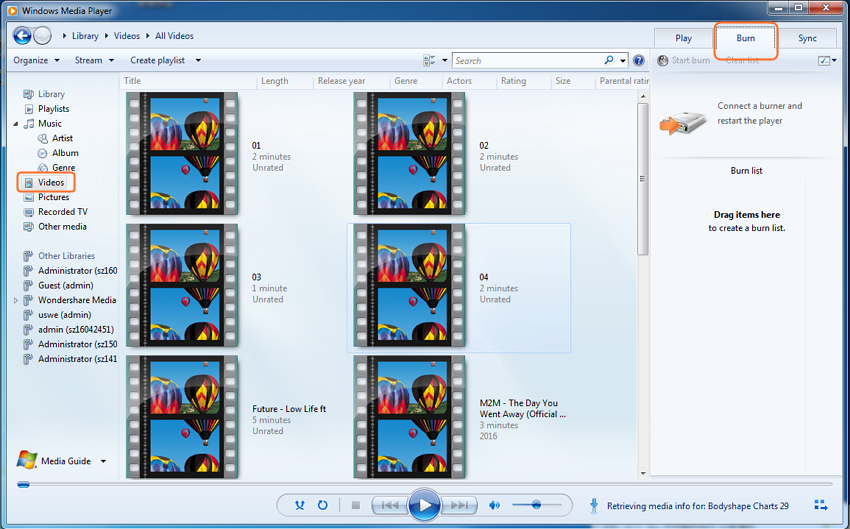The height and width of the screenshot is (529, 850).
Task: Skip to the next track
Action: point(460,506)
